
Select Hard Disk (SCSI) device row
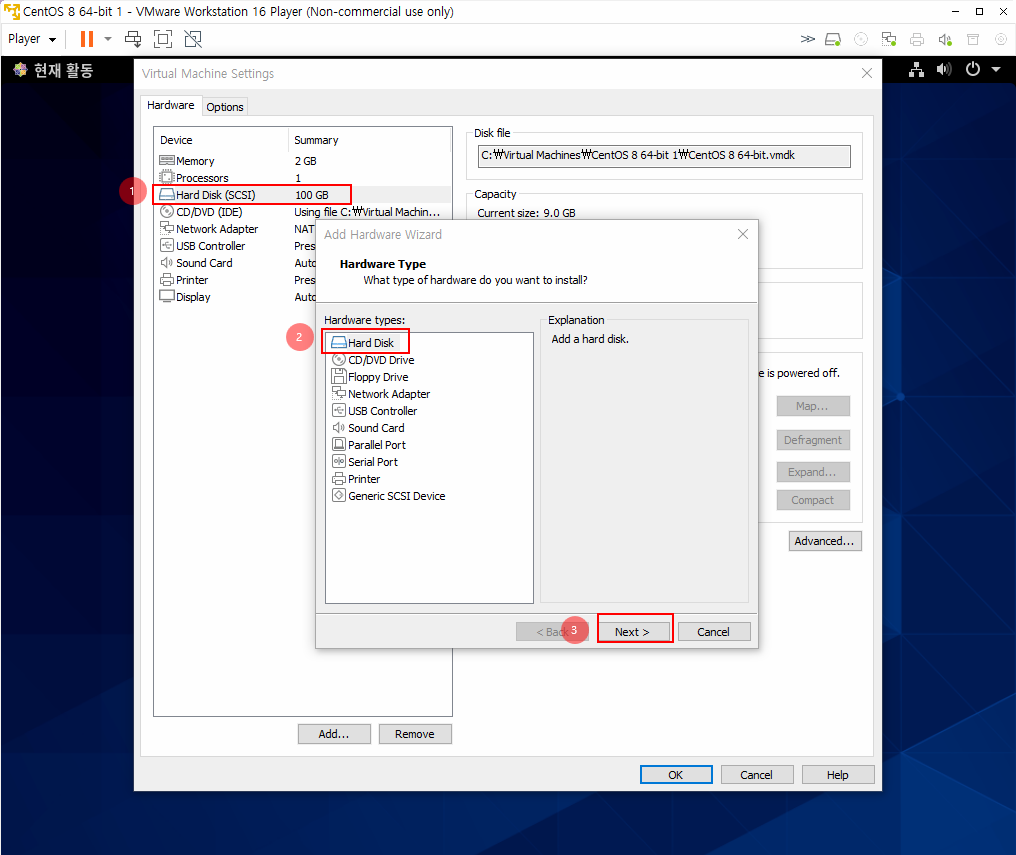pyautogui.click(x=302, y=195)
